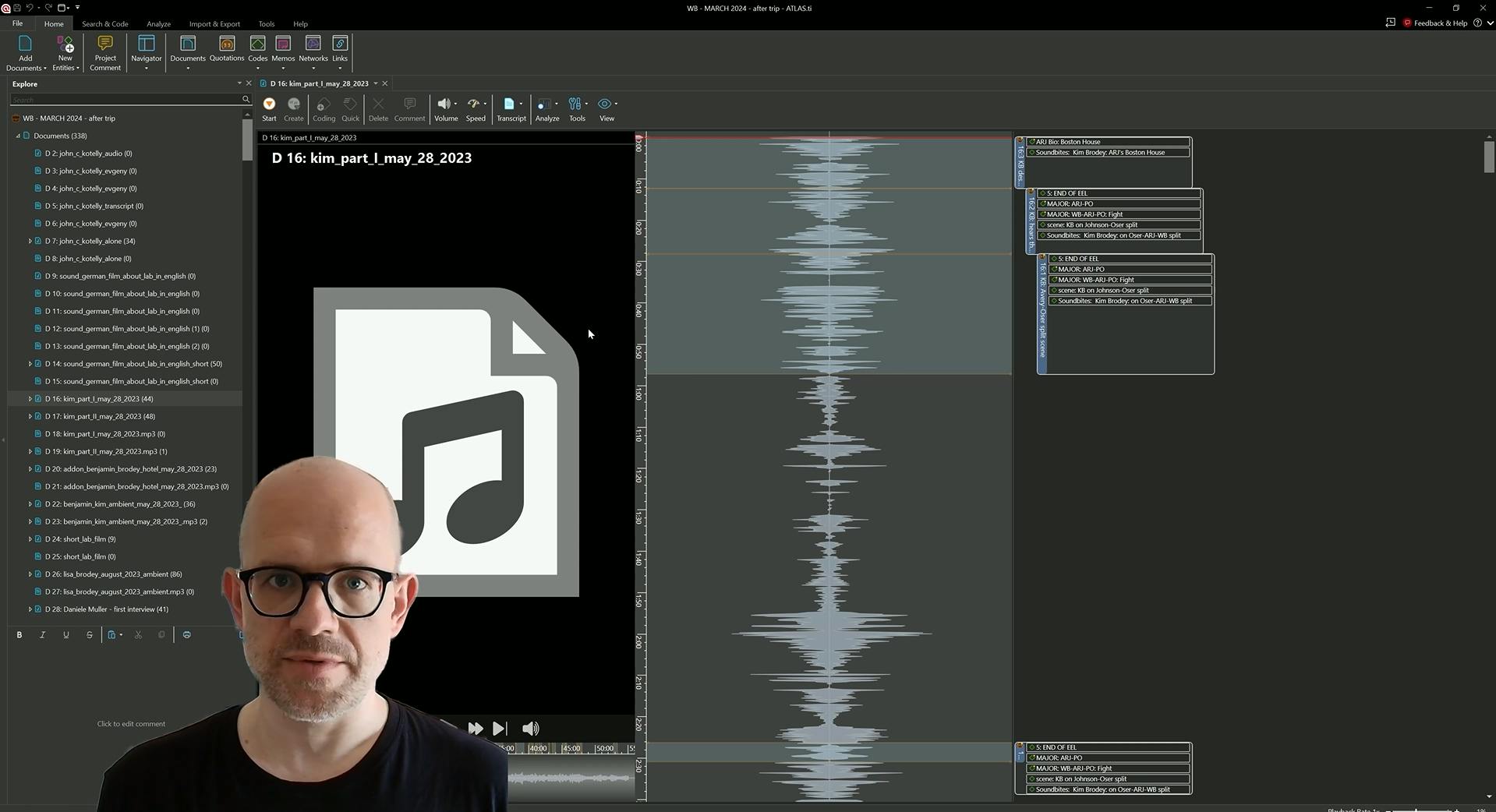Click Feedback & Help link

[1439, 23]
